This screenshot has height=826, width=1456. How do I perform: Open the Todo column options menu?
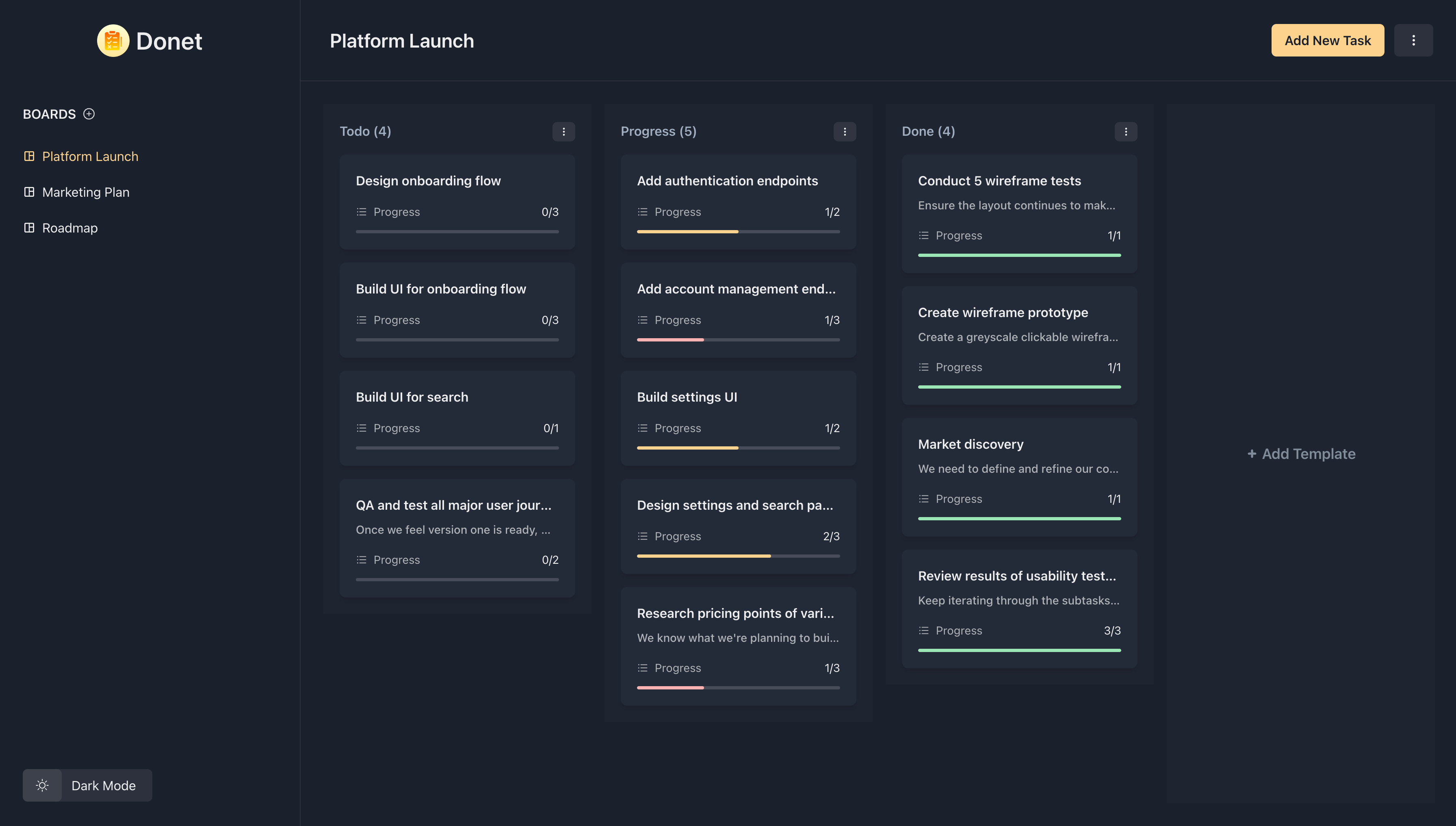pos(563,132)
